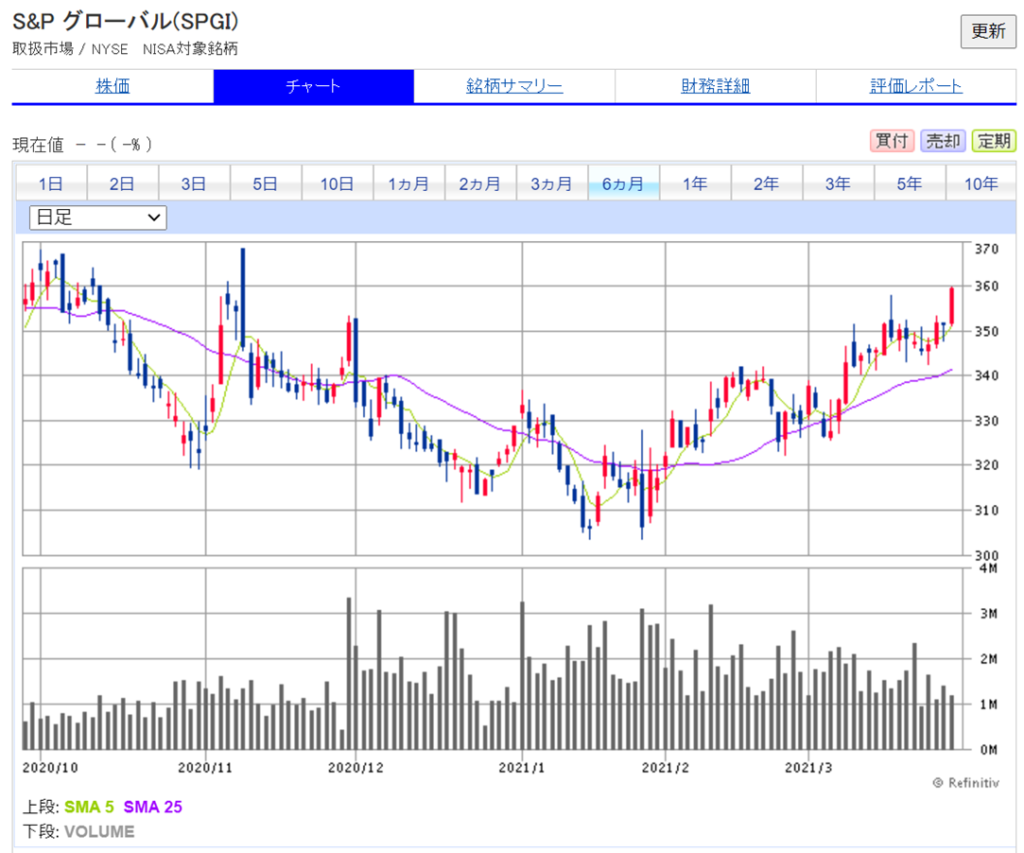The height and width of the screenshot is (853, 1024).
Task: Click the 2020/10 date axis label
Action: tap(50, 767)
